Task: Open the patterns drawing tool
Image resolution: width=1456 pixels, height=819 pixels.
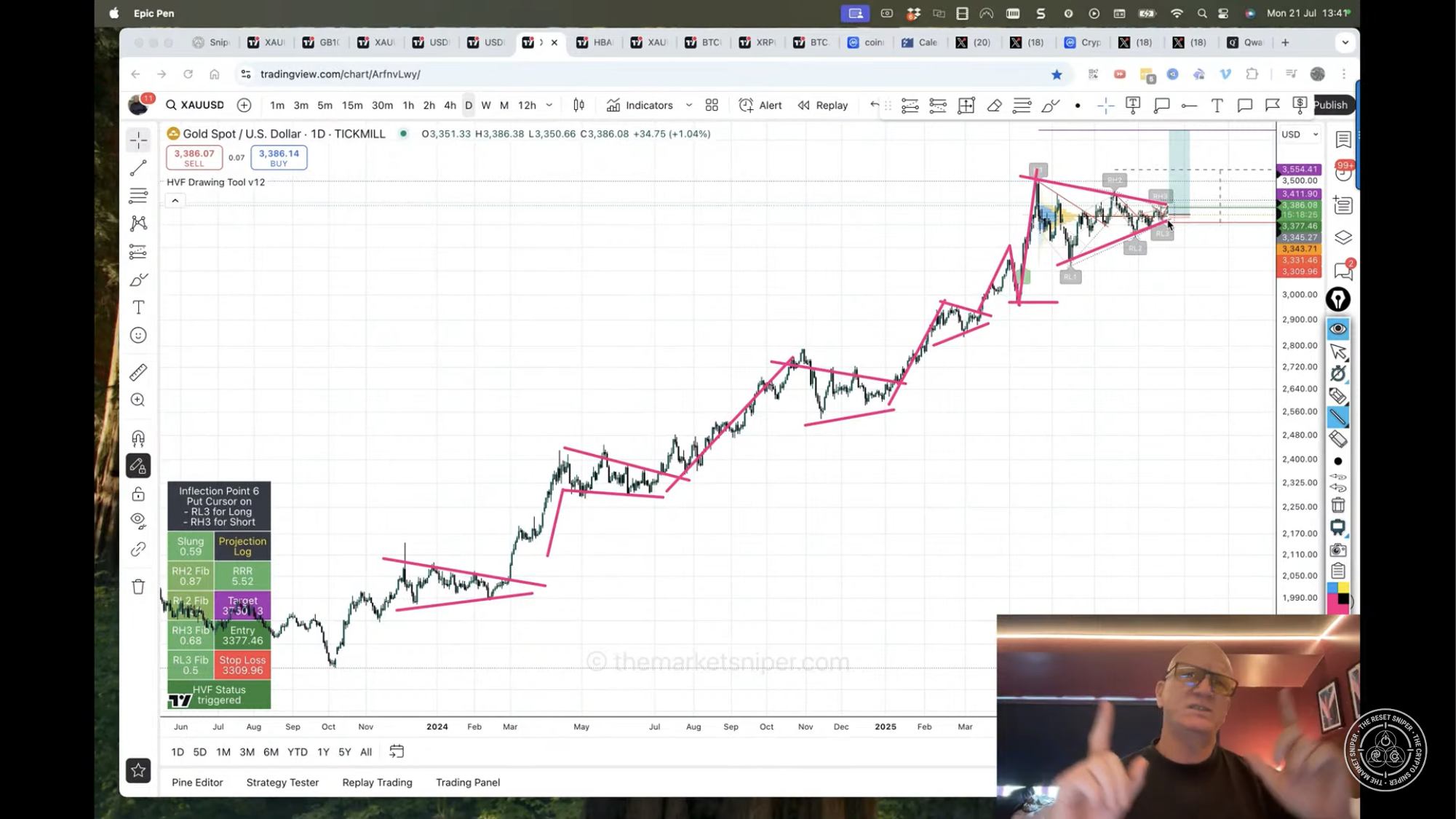Action: click(x=138, y=223)
